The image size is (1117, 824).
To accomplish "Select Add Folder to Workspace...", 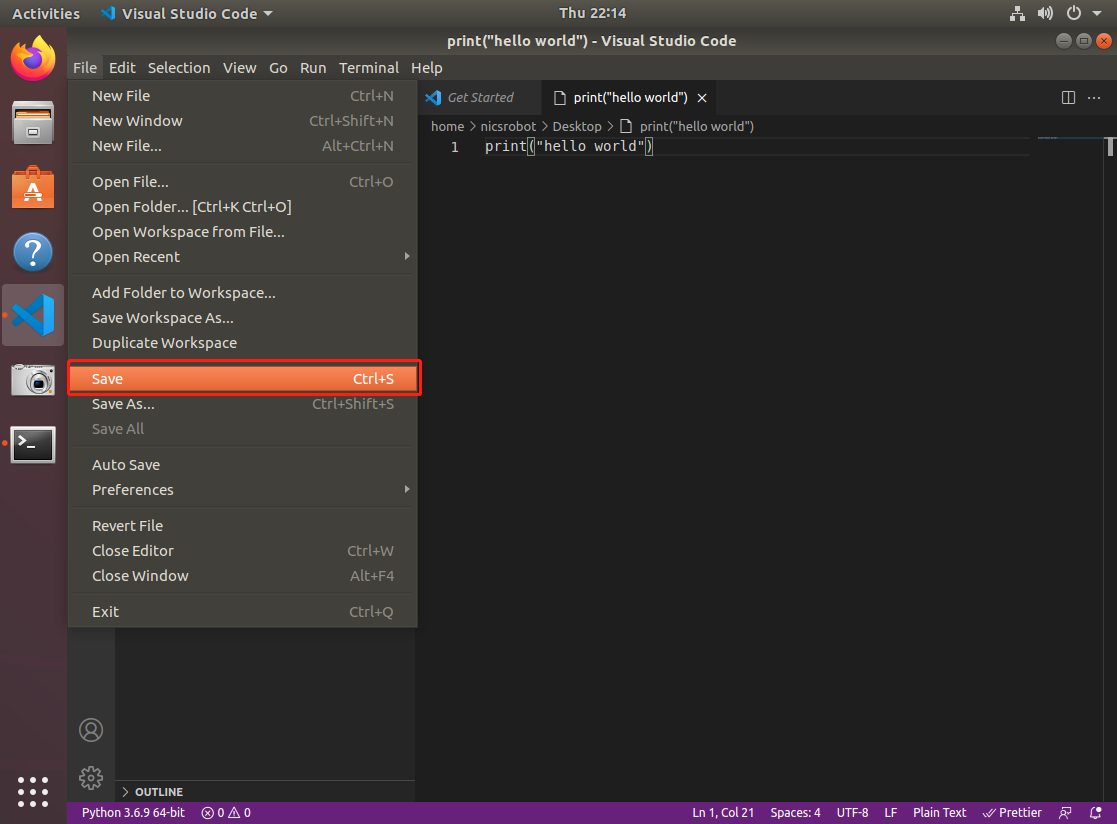I will 242,293.
